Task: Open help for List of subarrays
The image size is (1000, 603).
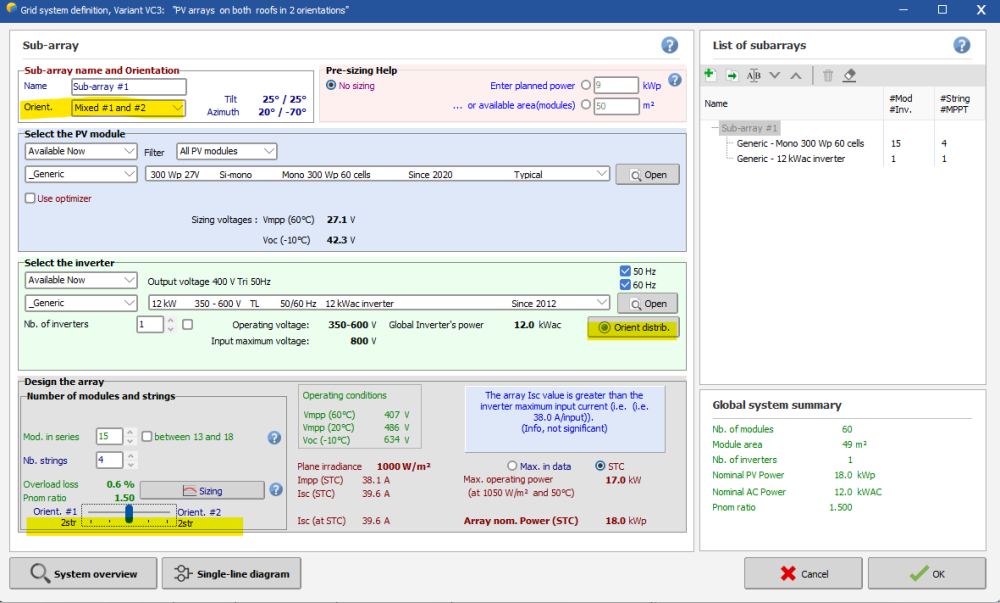Action: pos(961,45)
